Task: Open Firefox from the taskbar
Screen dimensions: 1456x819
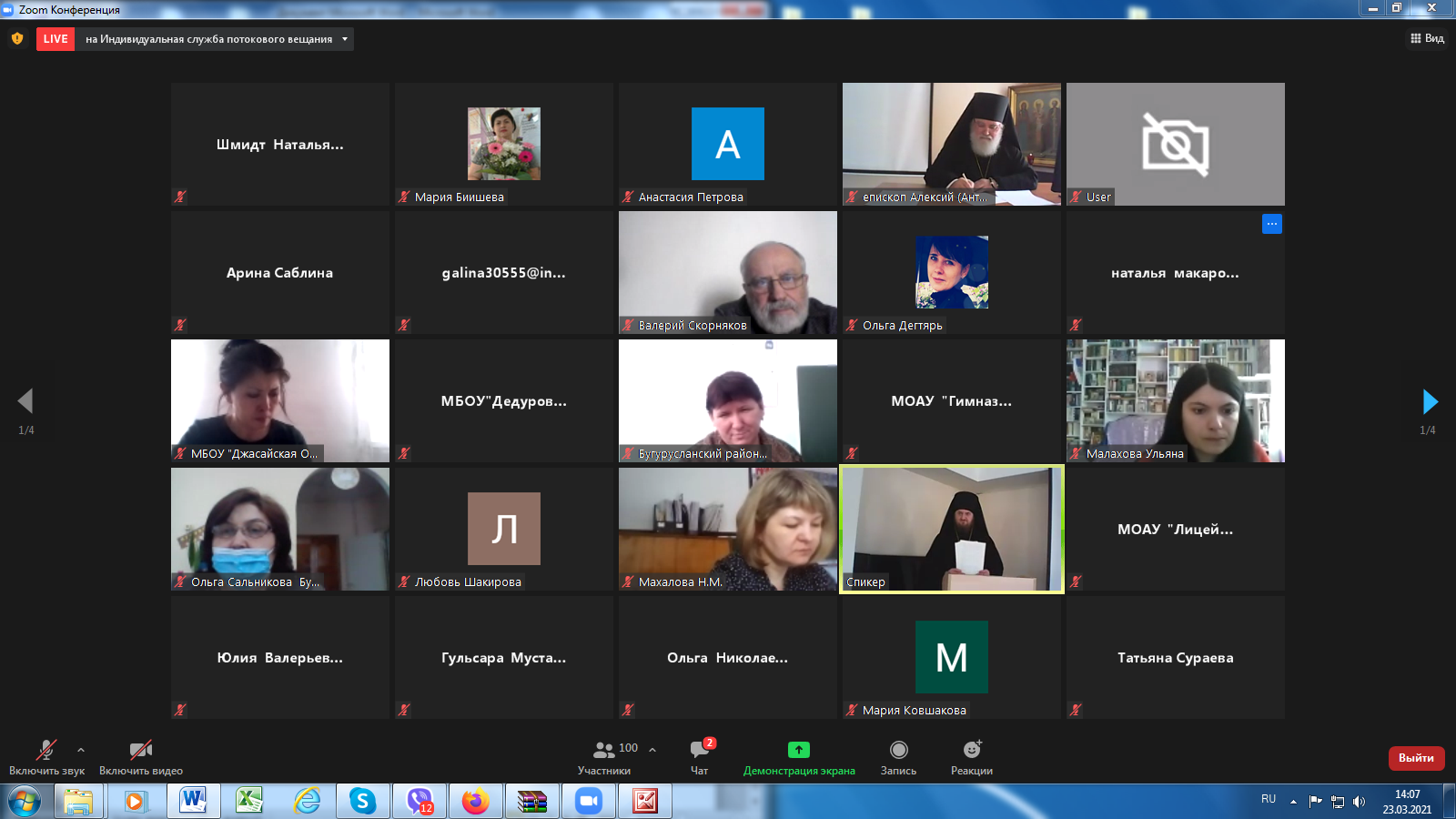Action: click(475, 801)
